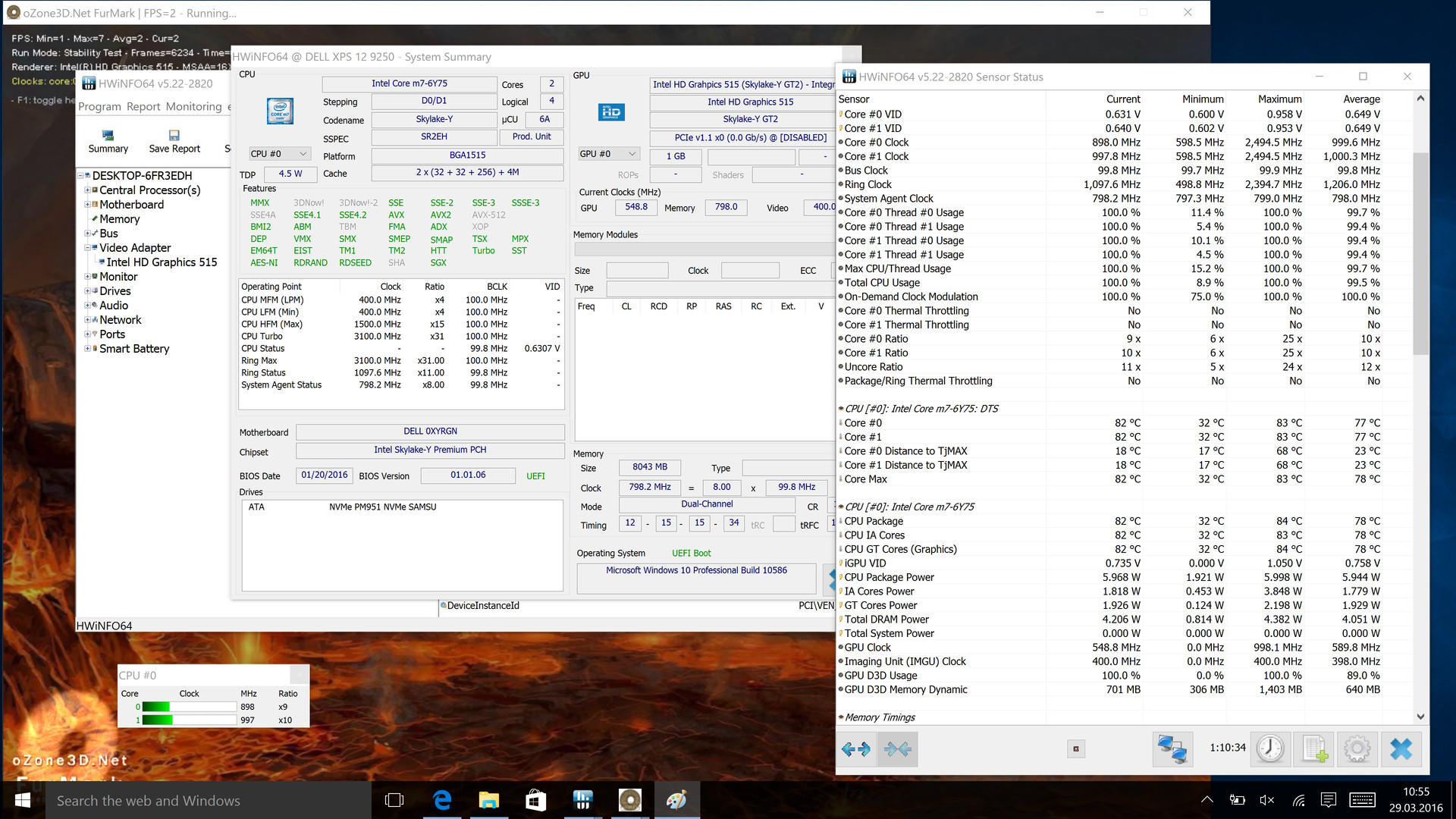Click the DELL 0XYRGN motherboard field
1456x819 pixels.
click(x=430, y=431)
